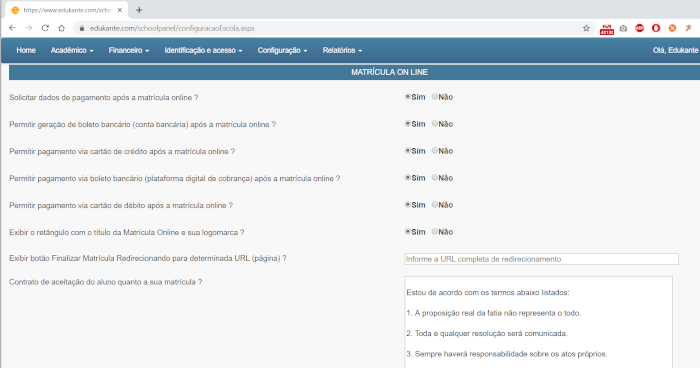Click the camera screenshot extension icon

[623, 28]
